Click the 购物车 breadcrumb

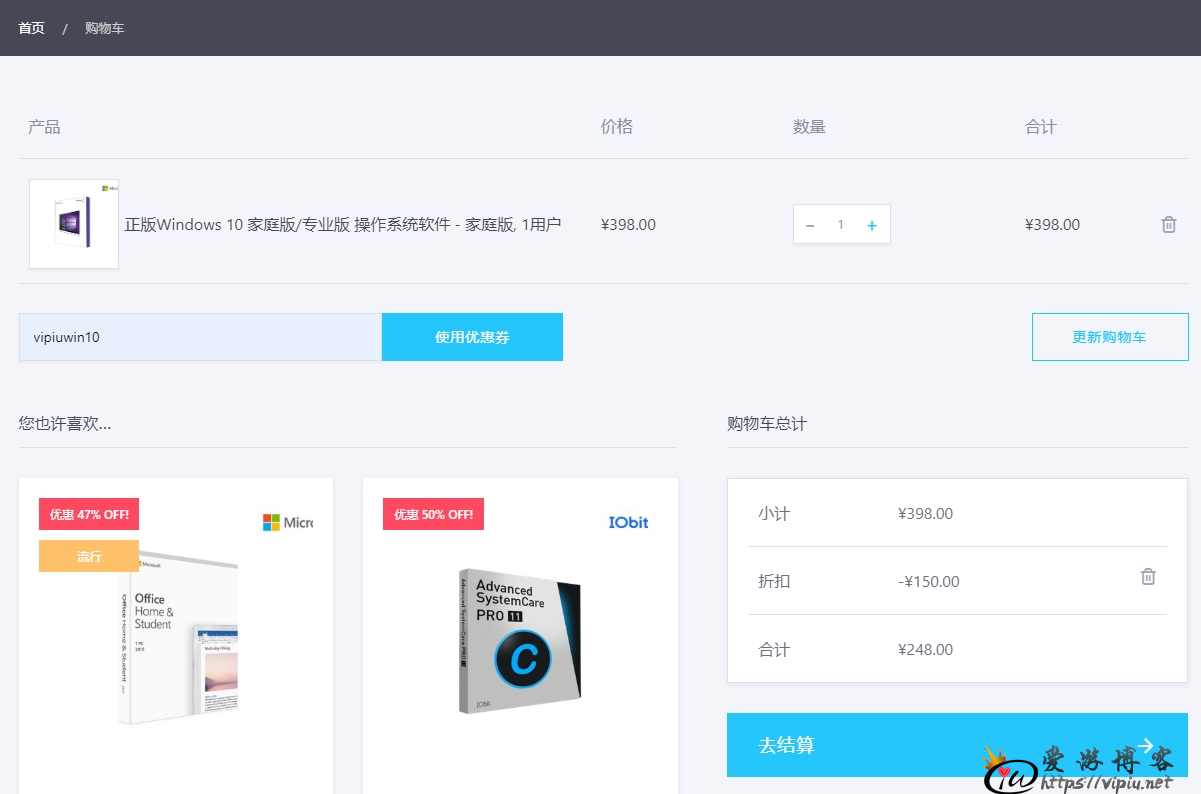pyautogui.click(x=104, y=28)
